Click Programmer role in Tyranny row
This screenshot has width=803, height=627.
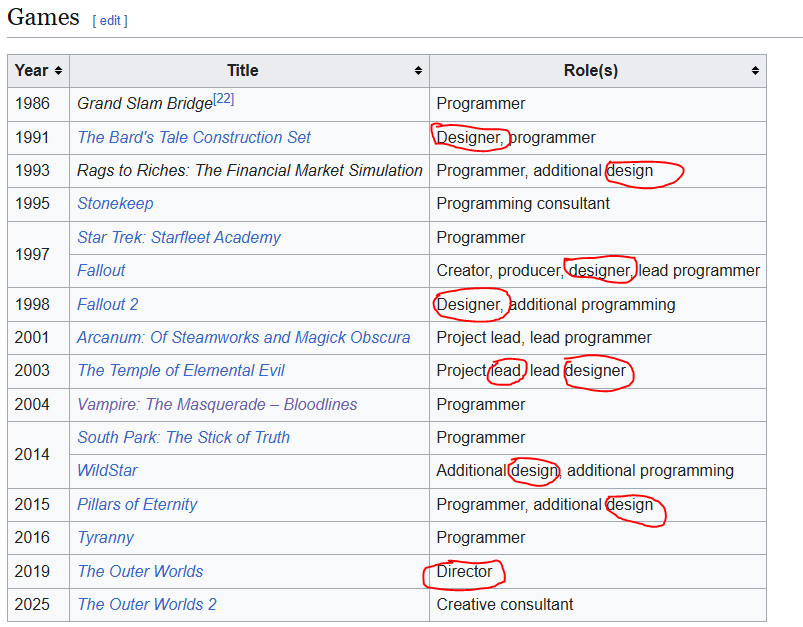(480, 537)
